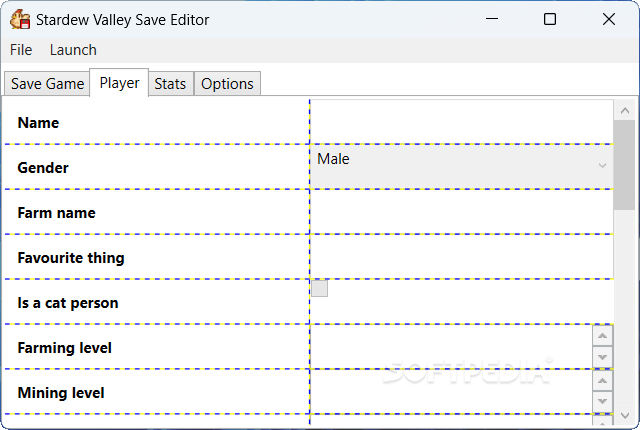Click the Is a cat person label
640x430 pixels.
[x=68, y=303]
